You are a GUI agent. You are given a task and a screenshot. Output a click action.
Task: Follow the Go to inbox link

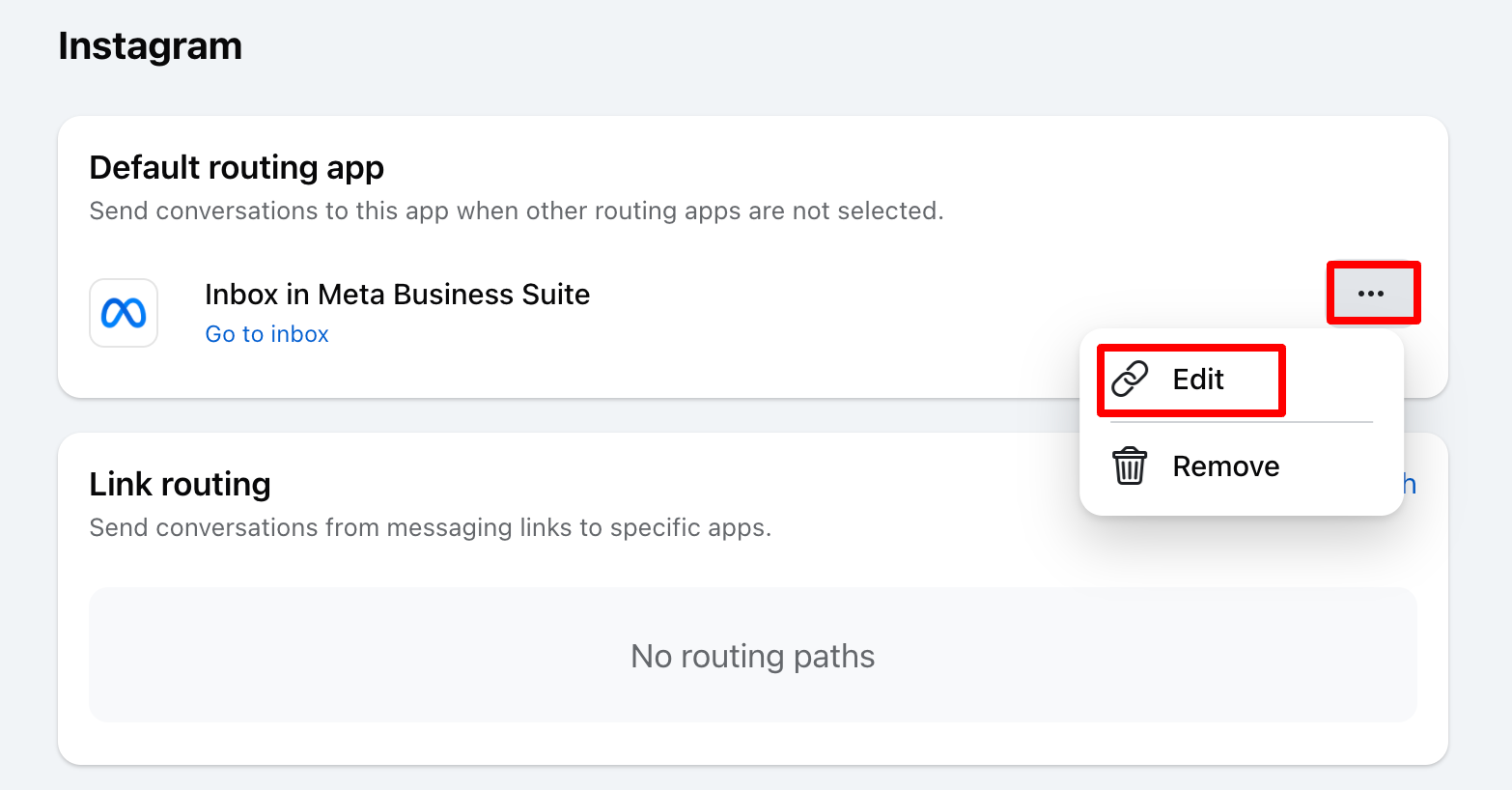[x=266, y=334]
